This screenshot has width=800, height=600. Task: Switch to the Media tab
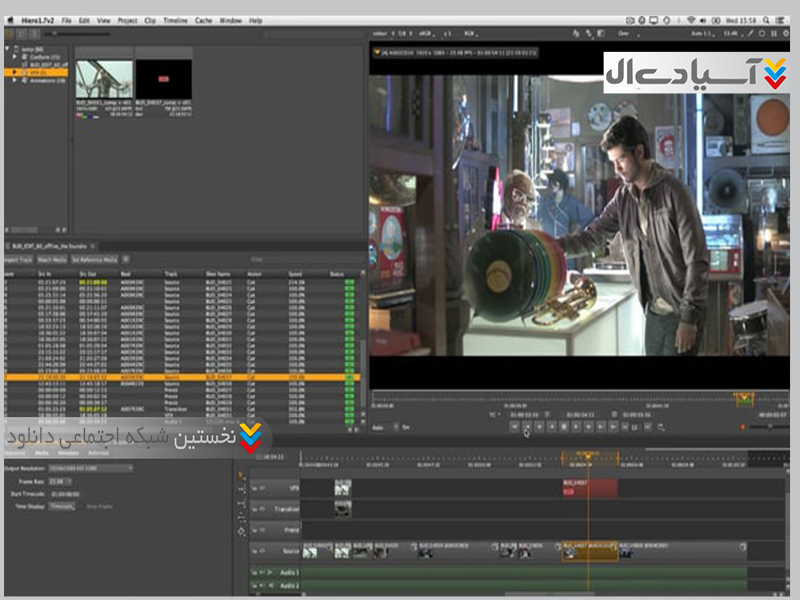44,453
